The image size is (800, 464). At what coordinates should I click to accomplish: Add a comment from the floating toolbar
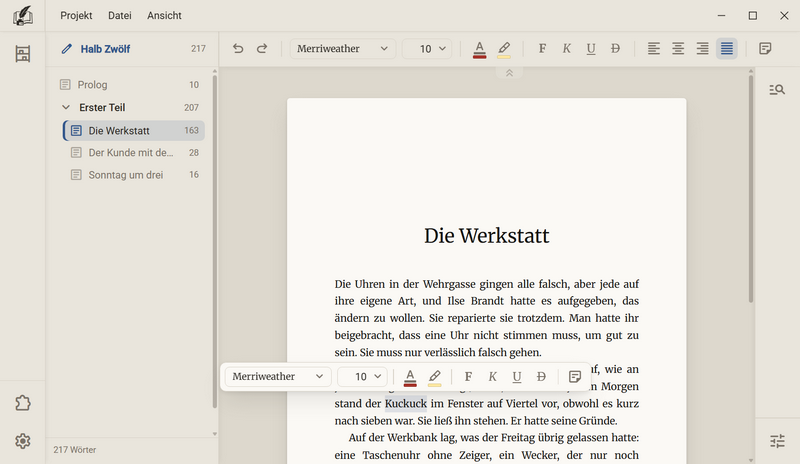point(575,377)
